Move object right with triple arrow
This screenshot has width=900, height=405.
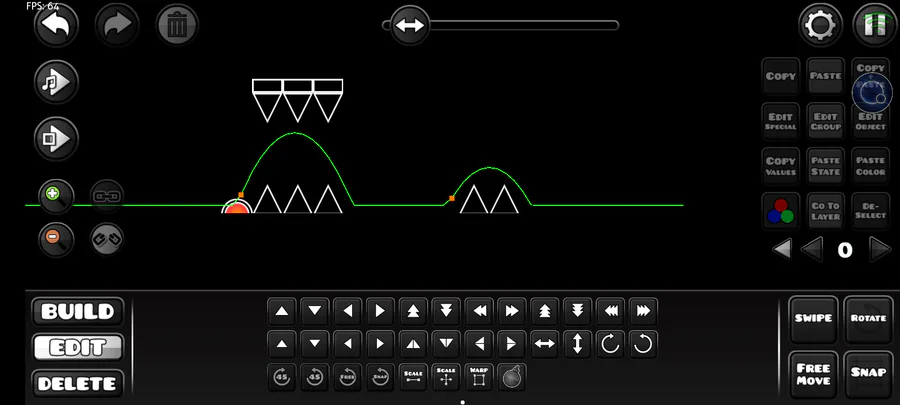(643, 311)
